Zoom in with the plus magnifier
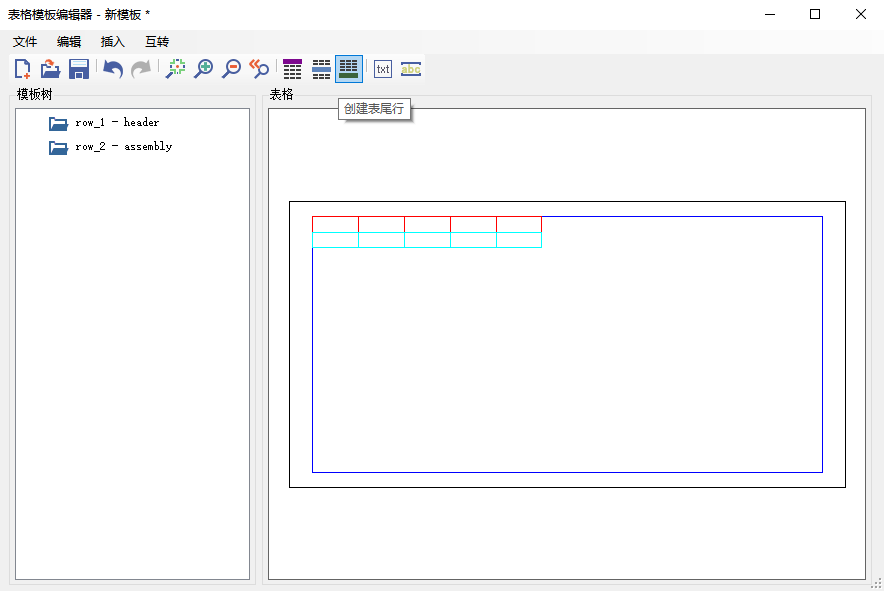884x591 pixels. 204,69
